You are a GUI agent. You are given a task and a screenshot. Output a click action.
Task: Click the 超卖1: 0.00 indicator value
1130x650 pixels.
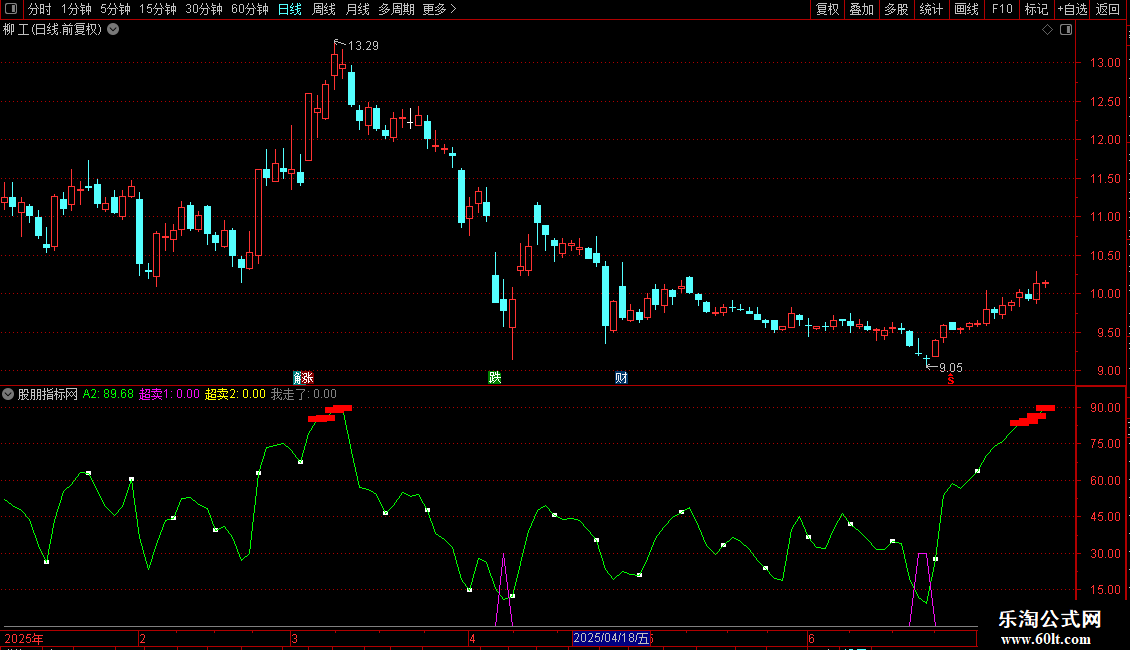(169, 394)
